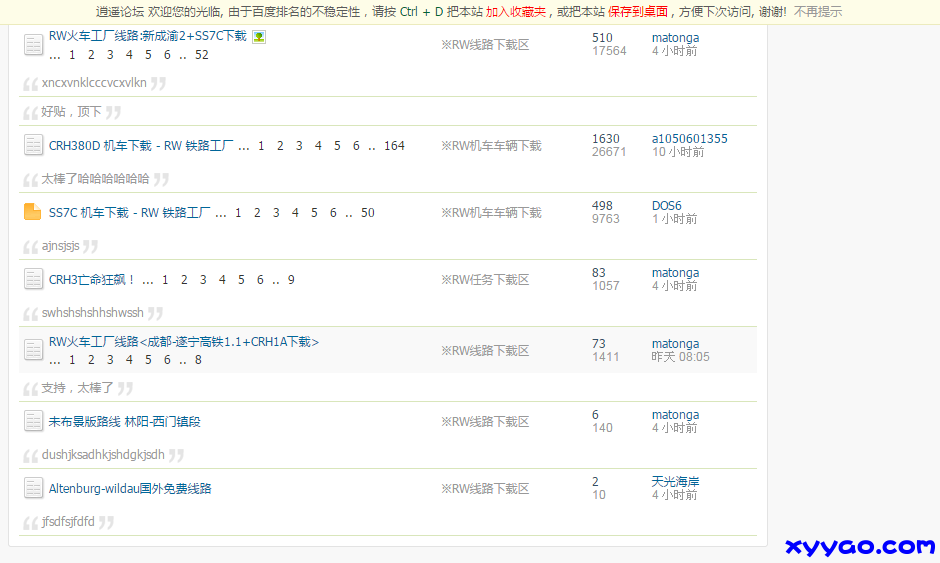Open thread CRH380D 机车下载 - RW 铁路工厂
The image size is (940, 563).
pyautogui.click(x=141, y=146)
